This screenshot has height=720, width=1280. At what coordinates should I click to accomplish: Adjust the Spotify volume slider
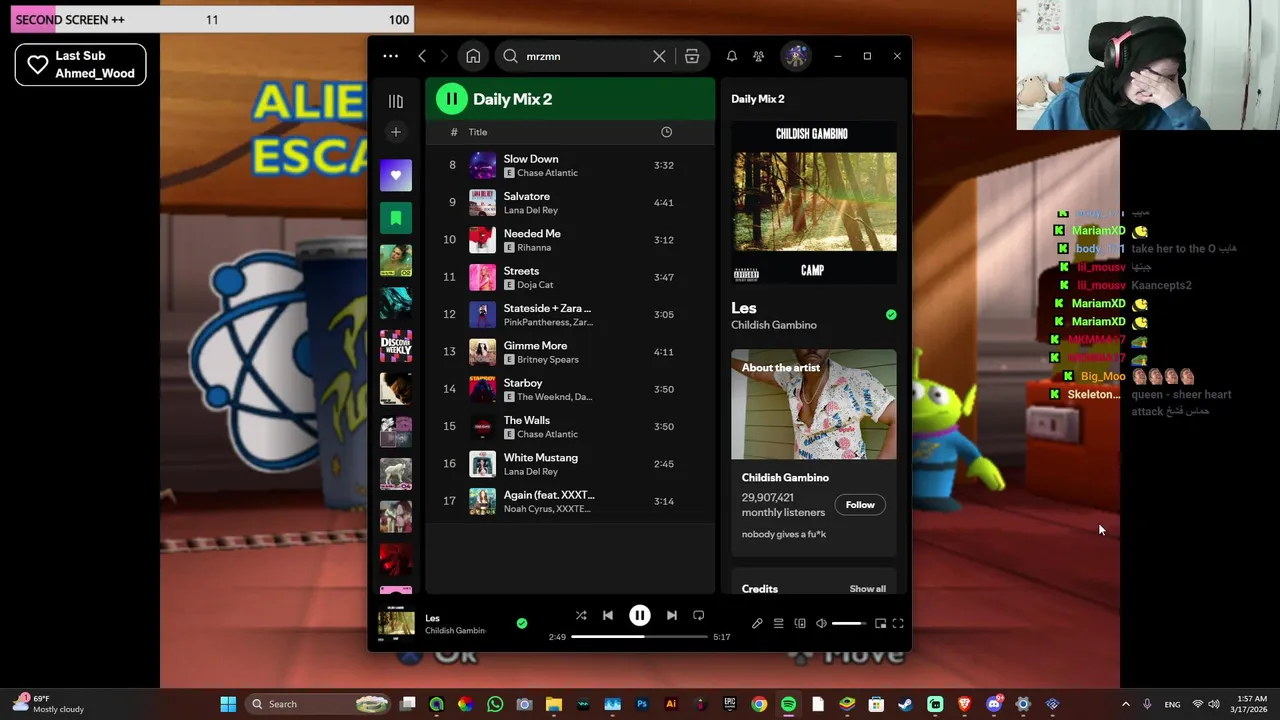[x=849, y=623]
